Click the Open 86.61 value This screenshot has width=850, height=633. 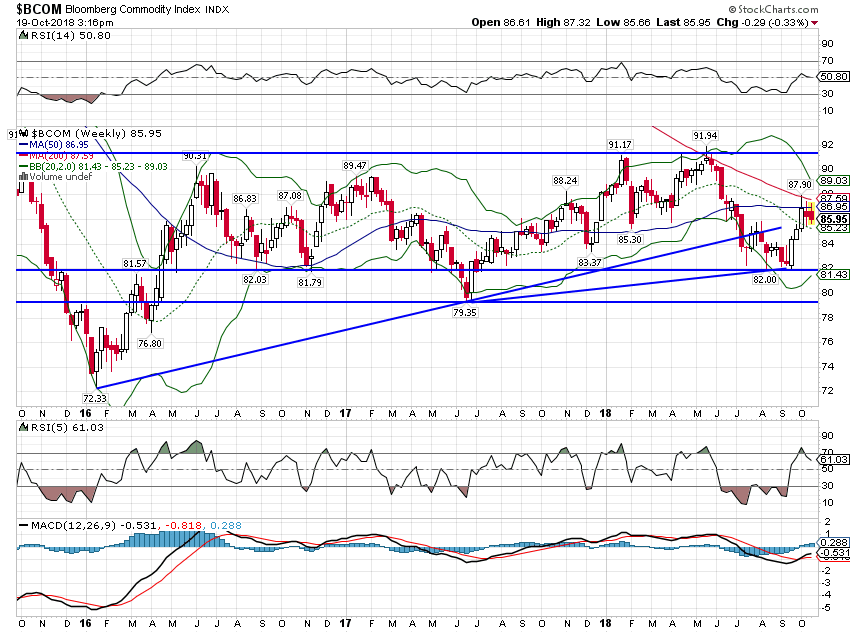[500, 22]
